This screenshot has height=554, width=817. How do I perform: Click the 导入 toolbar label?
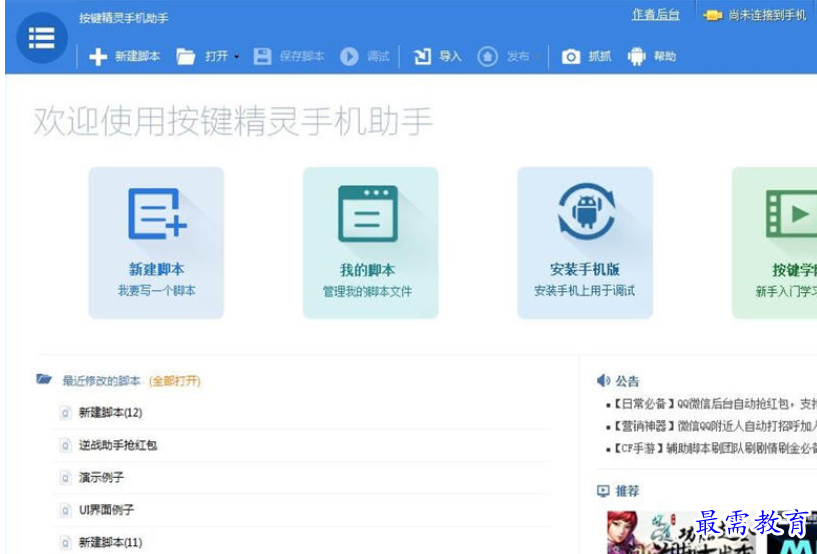pos(450,56)
